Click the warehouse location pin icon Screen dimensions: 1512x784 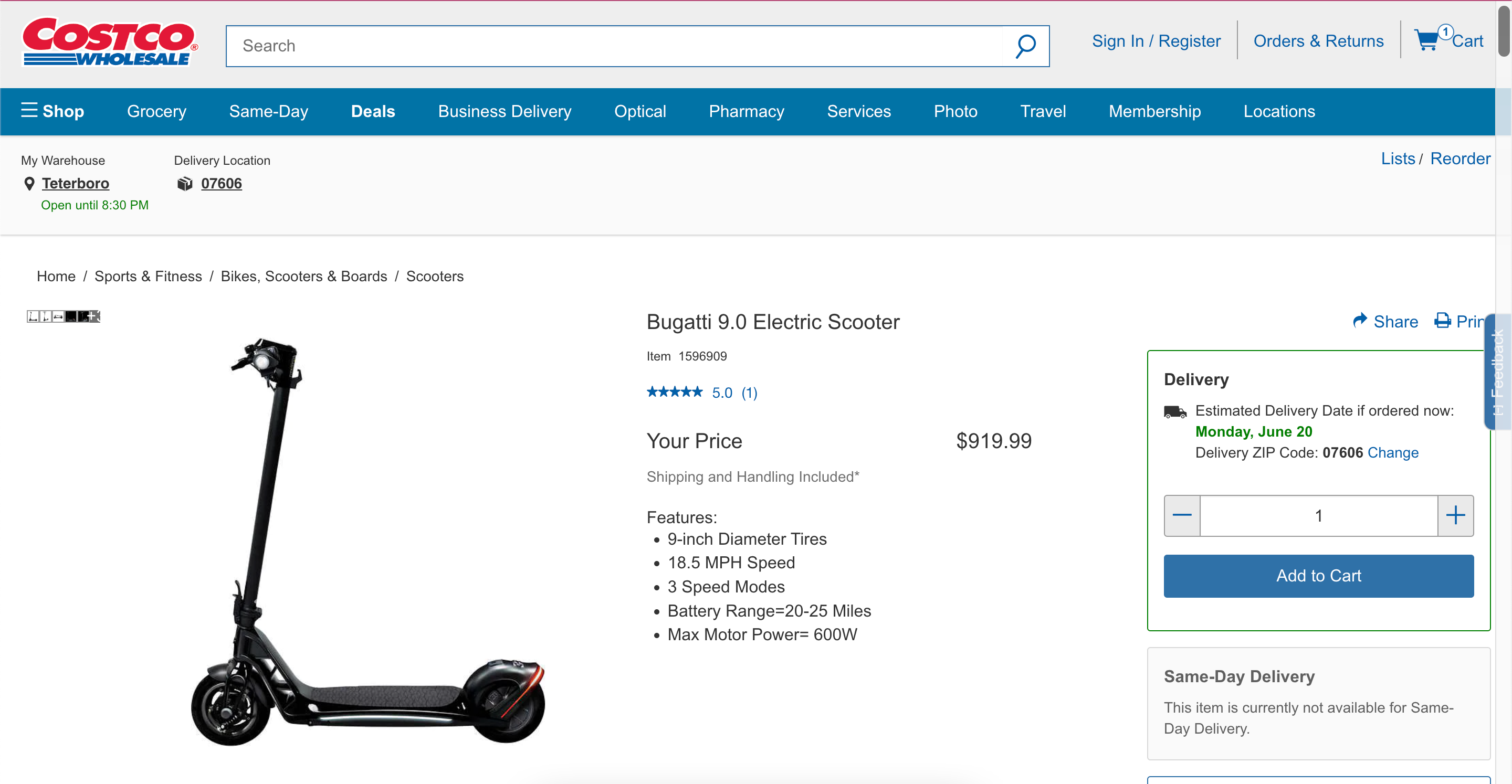click(x=29, y=184)
